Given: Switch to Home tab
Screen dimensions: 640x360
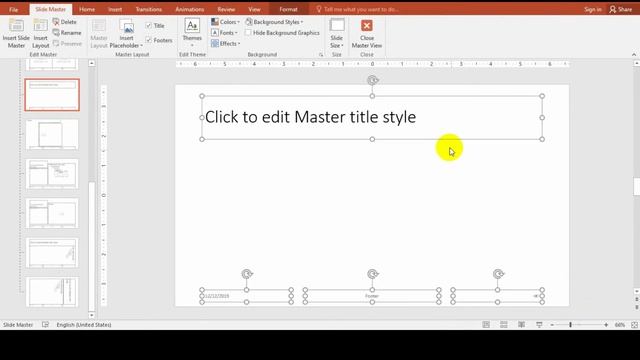Looking at the screenshot, I should (x=87, y=9).
